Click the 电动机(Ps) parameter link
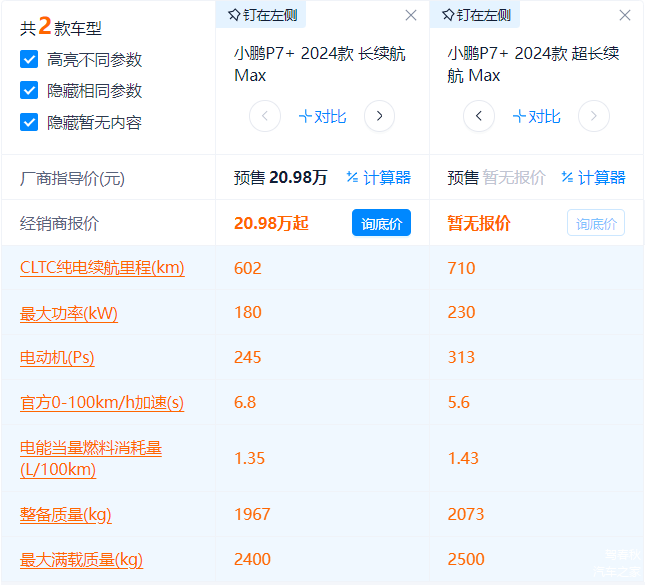646x585 pixels. pos(57,358)
